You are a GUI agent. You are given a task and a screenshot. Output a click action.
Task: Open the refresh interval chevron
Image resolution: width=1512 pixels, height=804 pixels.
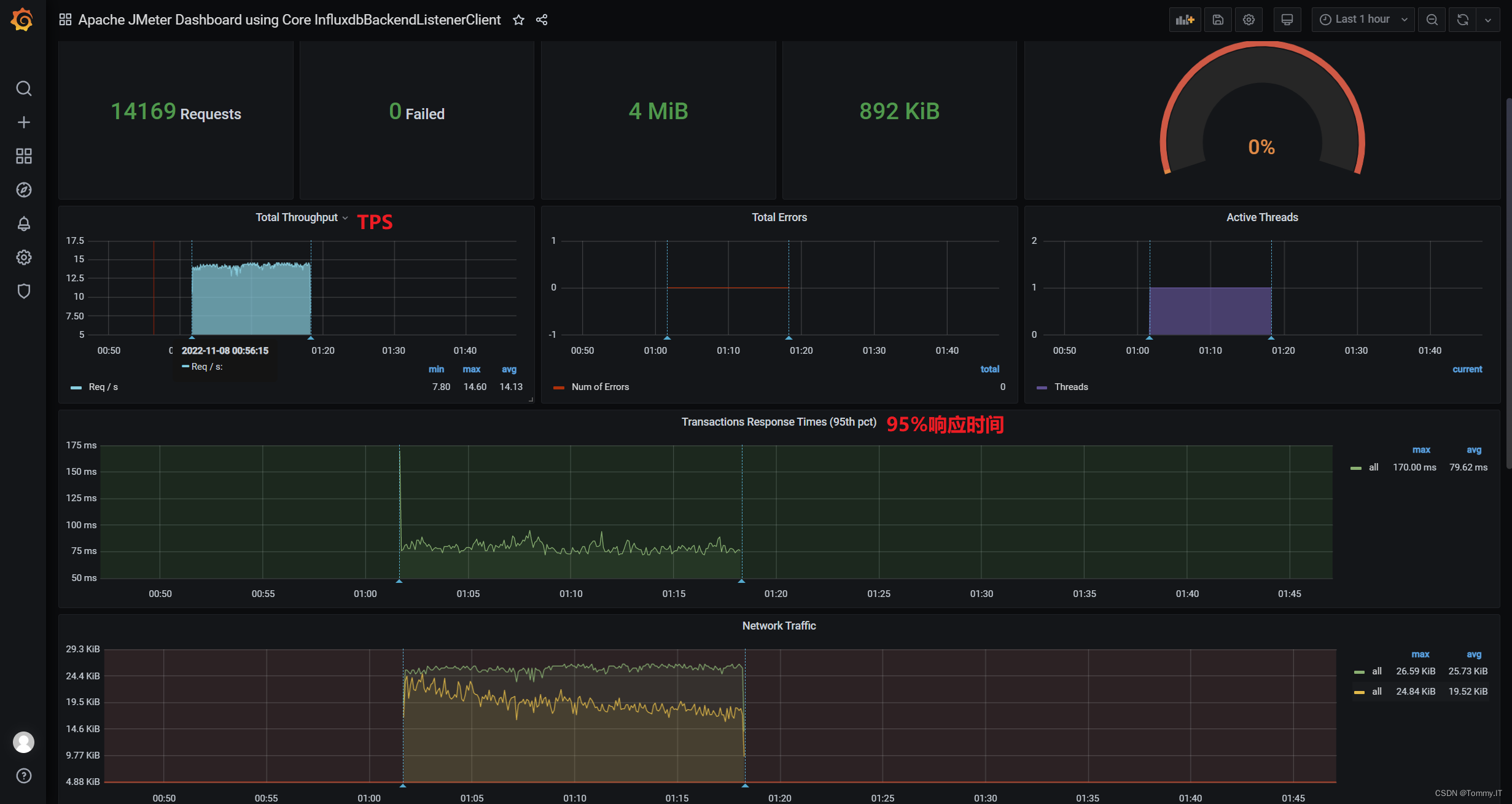pos(1489,19)
